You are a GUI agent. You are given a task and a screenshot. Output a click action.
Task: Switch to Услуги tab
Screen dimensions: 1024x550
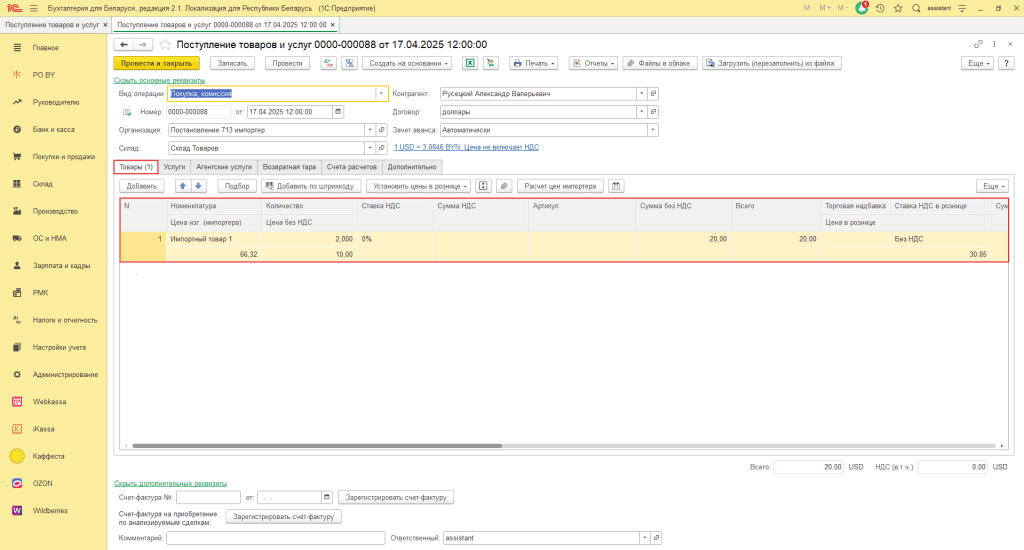(x=174, y=167)
